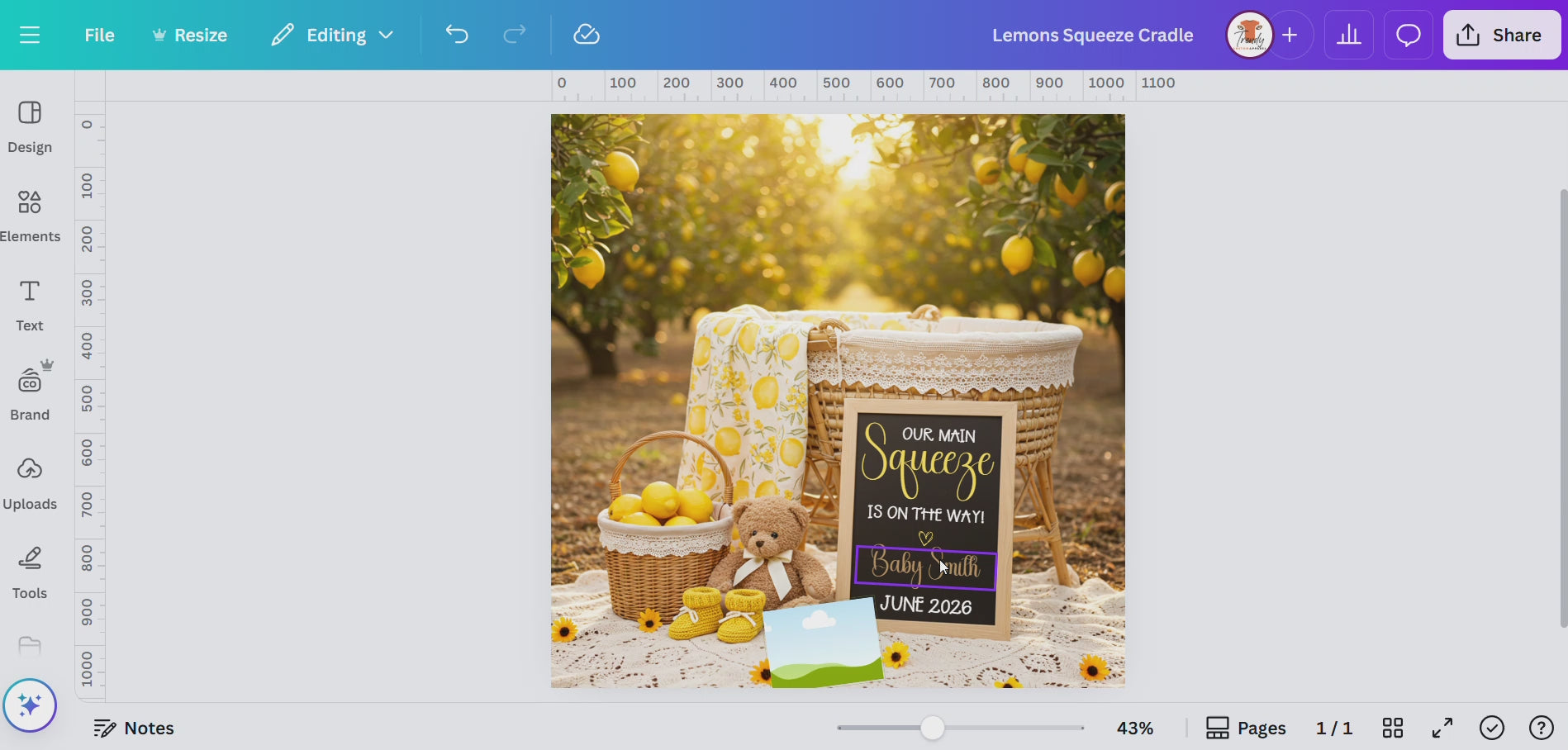Image resolution: width=1568 pixels, height=750 pixels.
Task: Open the Elements panel
Action: [30, 216]
